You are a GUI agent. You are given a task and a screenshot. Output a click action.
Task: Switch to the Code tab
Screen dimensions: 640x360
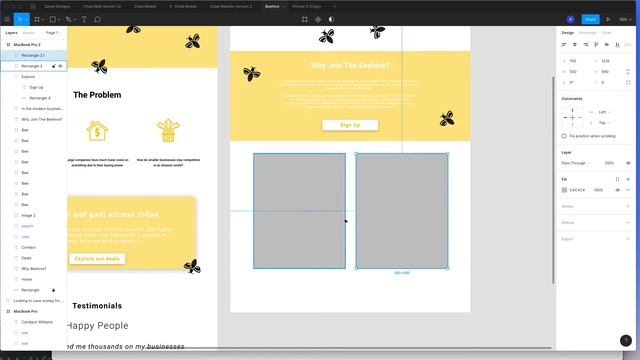coord(607,33)
